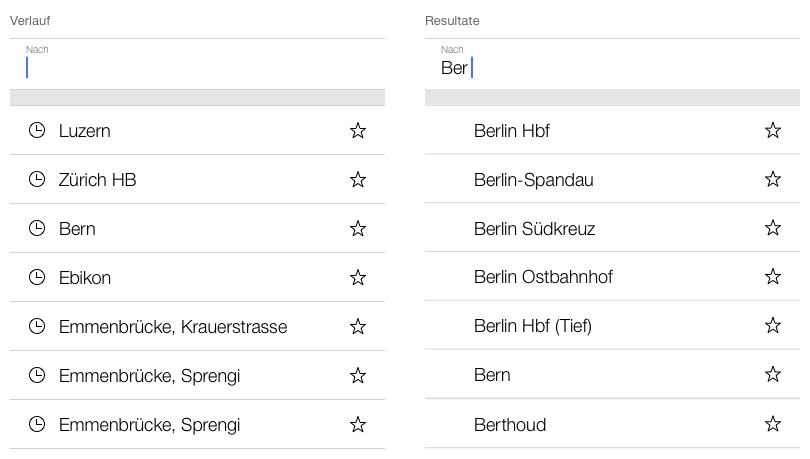Image resolution: width=810 pixels, height=459 pixels.
Task: Focus the empty Nach input field
Action: pos(197,67)
